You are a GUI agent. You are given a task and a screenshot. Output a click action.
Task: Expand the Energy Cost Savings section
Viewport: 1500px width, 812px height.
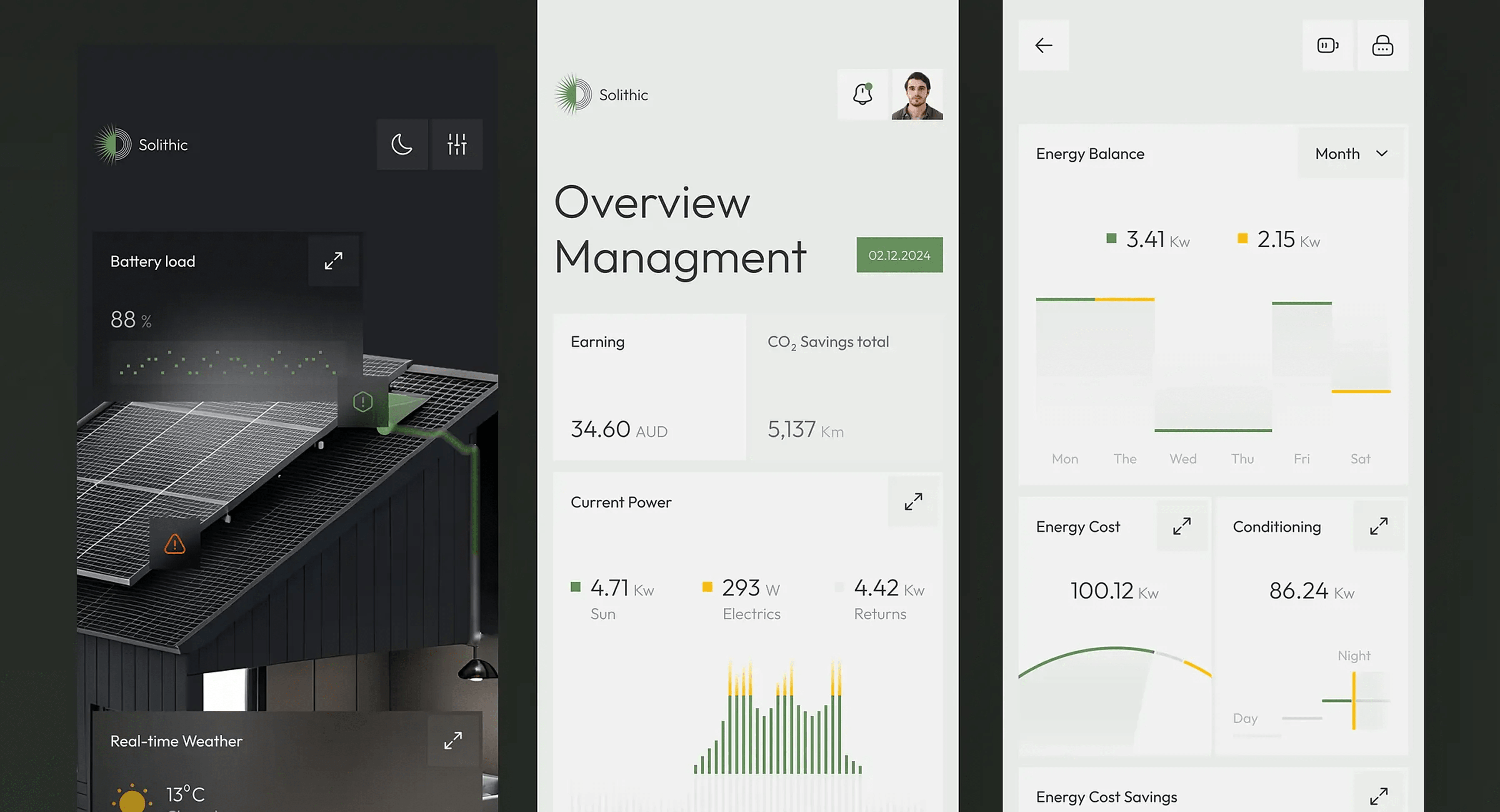click(1378, 796)
